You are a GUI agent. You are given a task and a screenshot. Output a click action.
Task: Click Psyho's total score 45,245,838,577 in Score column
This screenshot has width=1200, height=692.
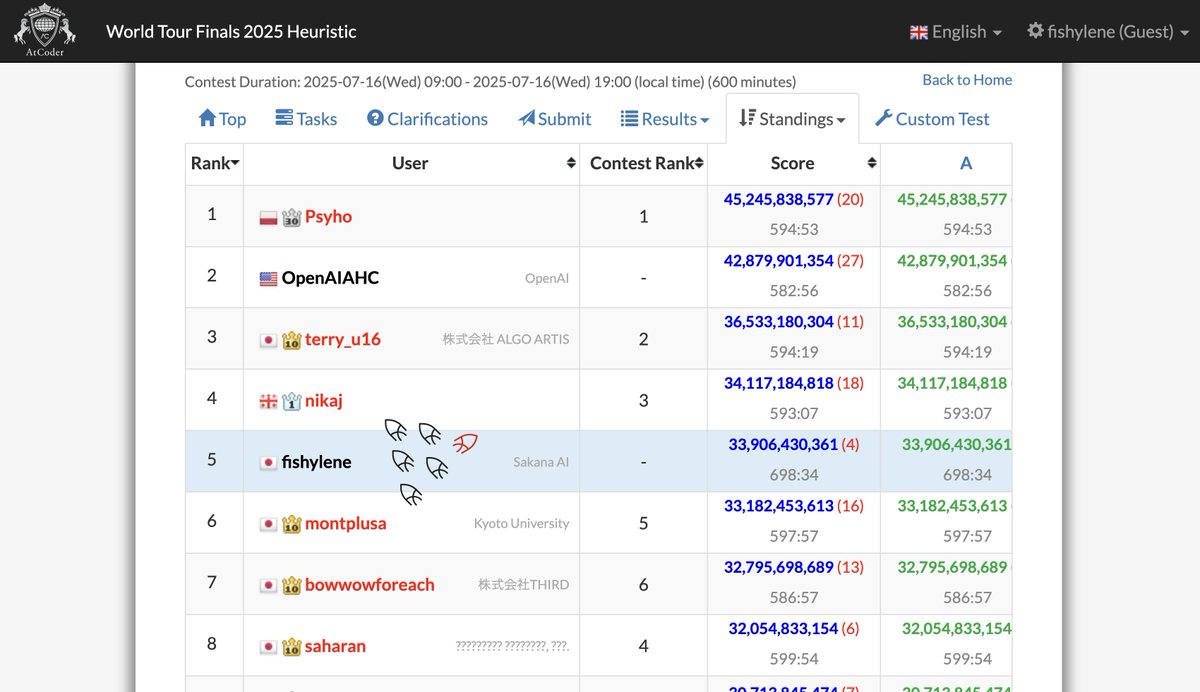pyautogui.click(x=778, y=199)
